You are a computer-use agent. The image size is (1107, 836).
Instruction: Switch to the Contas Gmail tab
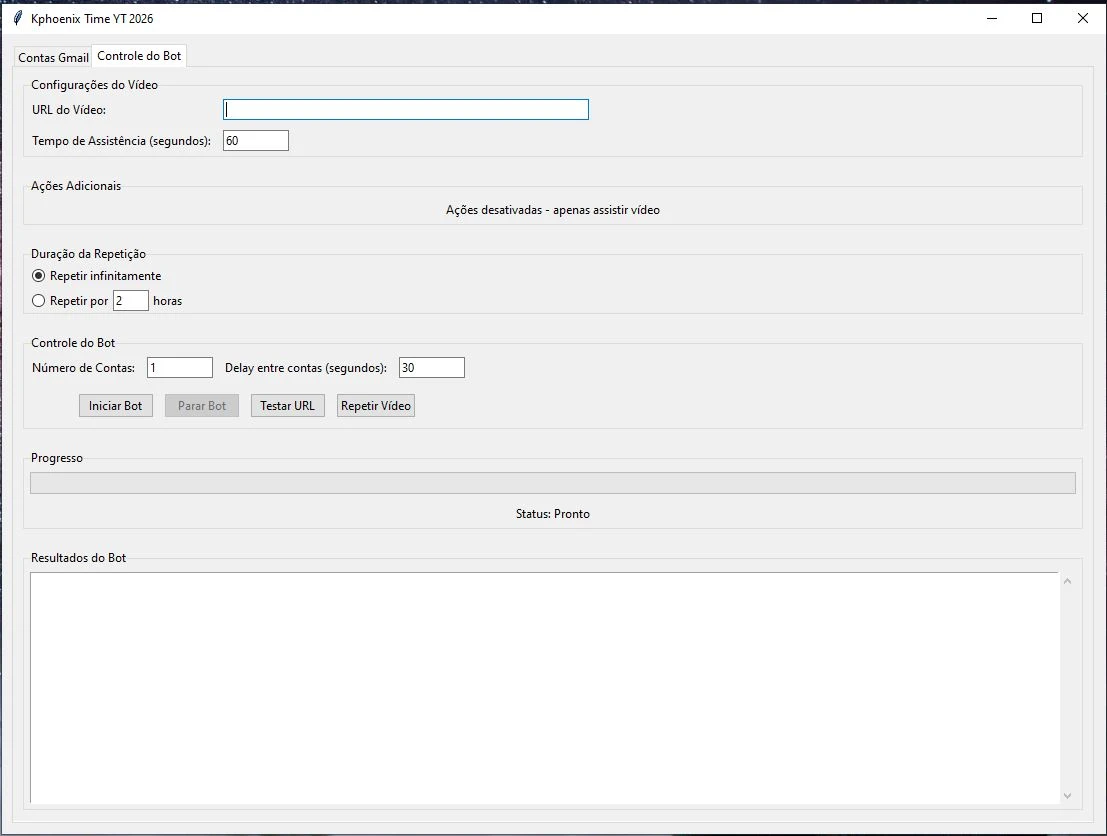tap(53, 58)
